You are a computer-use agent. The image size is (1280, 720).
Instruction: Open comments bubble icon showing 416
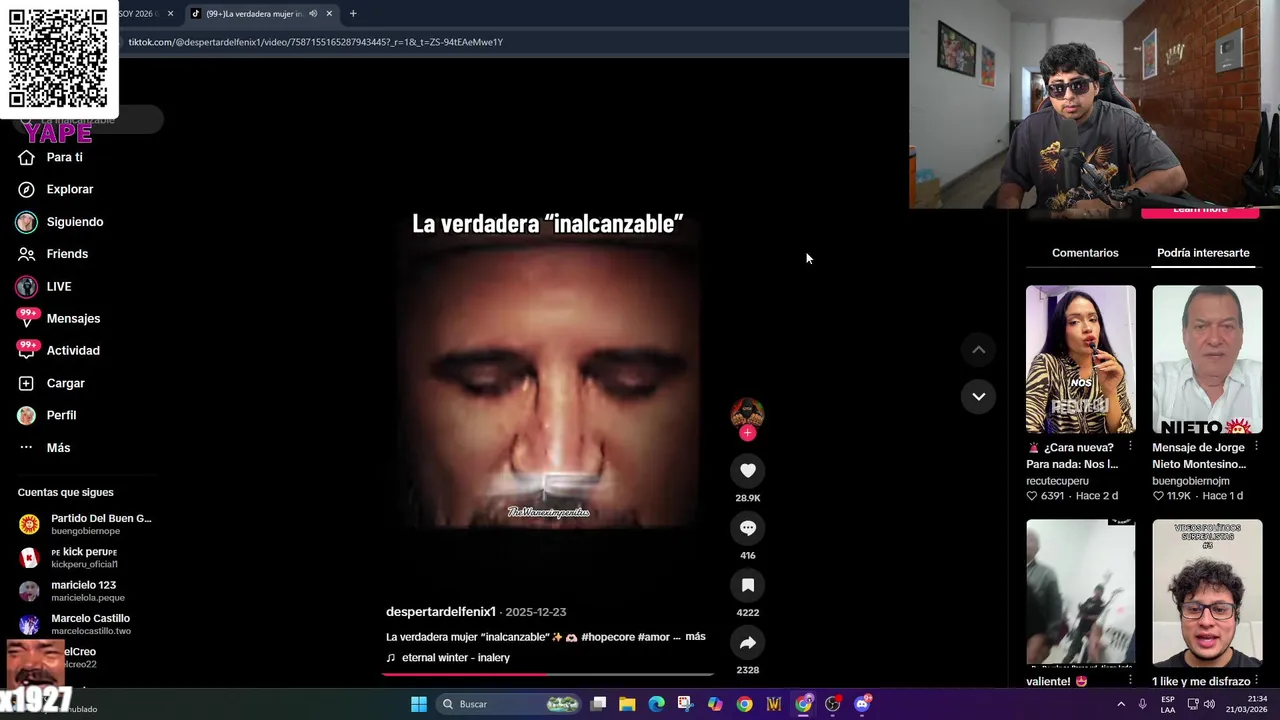pos(747,528)
